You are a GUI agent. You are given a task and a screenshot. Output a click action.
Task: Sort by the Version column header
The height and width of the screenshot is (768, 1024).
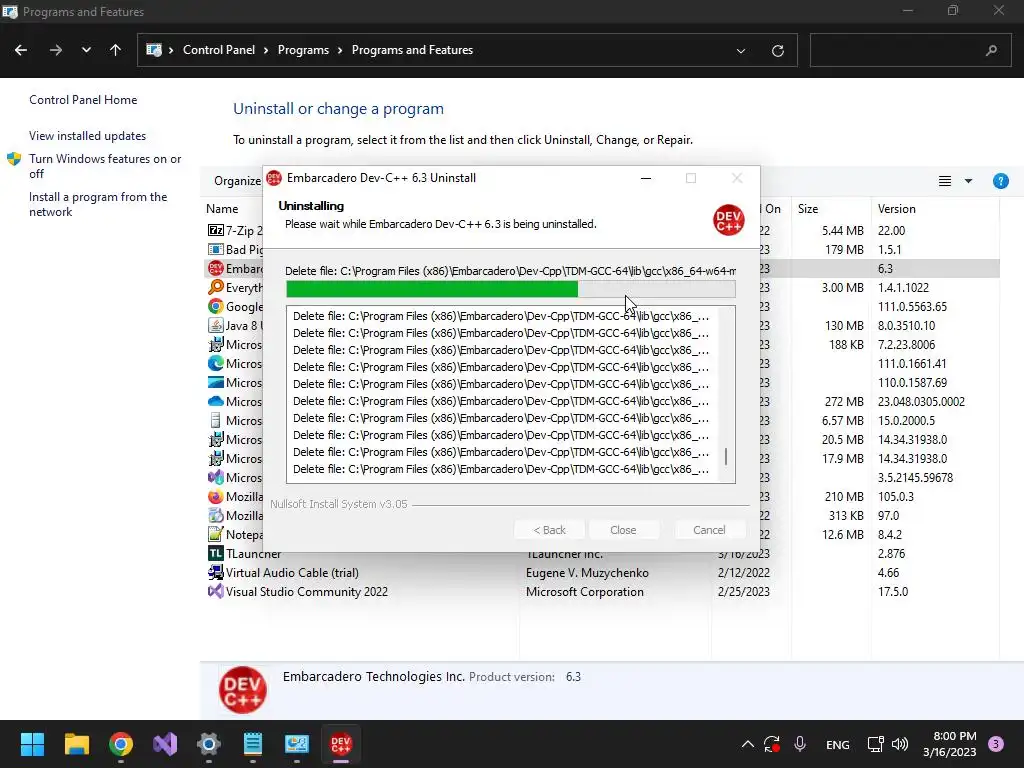(896, 209)
